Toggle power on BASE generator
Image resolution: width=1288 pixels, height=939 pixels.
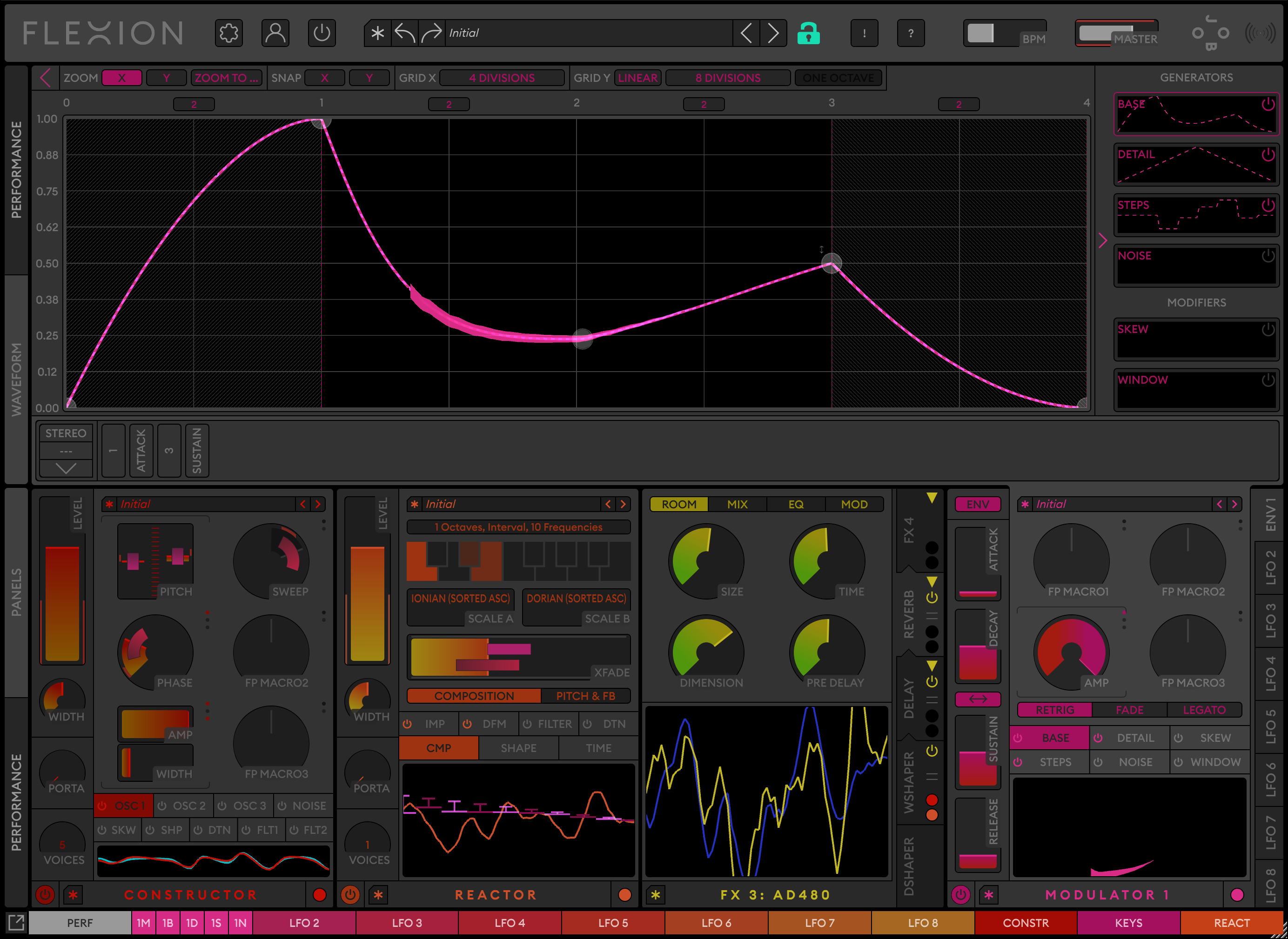coord(1268,105)
